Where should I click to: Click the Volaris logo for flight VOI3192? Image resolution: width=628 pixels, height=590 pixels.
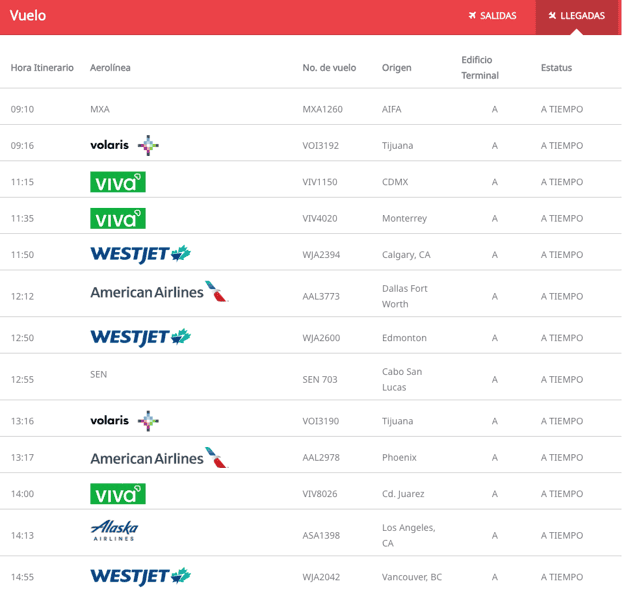124,145
